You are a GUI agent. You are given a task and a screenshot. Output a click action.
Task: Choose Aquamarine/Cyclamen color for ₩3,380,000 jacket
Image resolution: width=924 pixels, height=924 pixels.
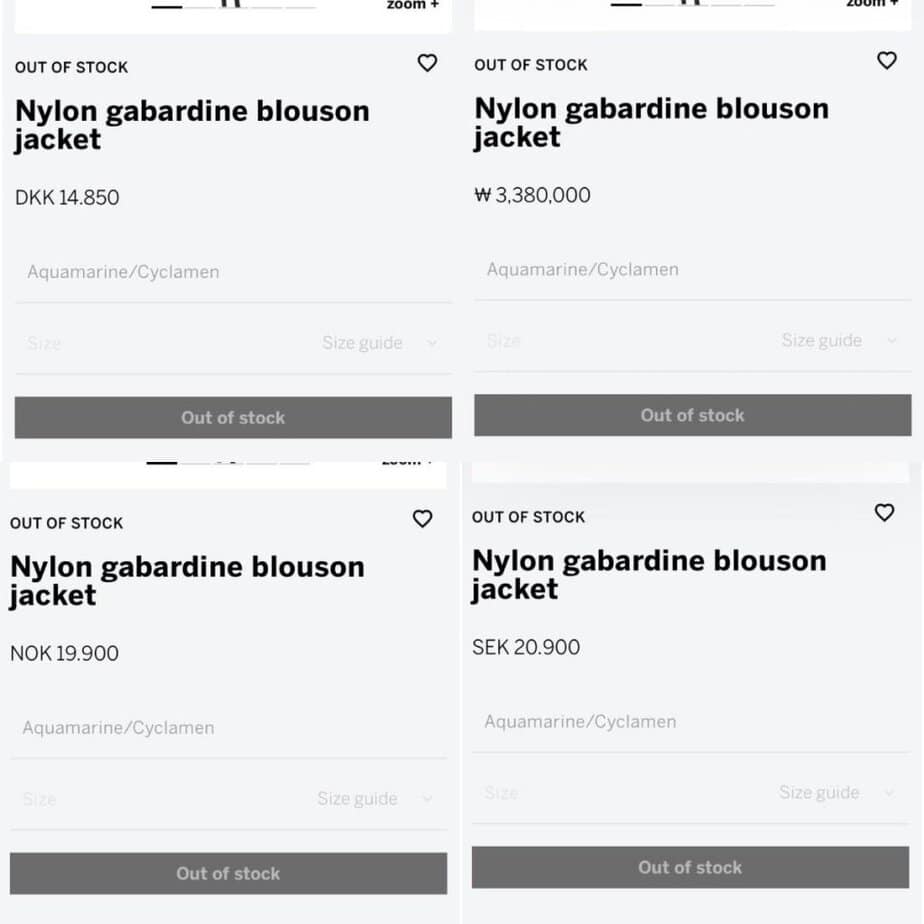point(583,270)
